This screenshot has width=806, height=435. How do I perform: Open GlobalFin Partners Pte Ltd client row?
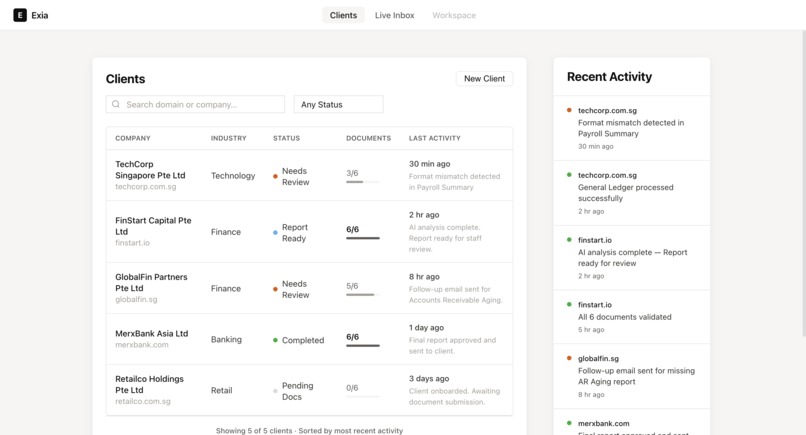[309, 288]
